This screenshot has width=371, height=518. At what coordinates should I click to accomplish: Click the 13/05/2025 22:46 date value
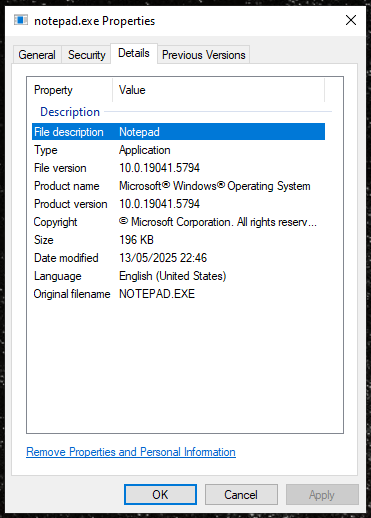tap(163, 258)
